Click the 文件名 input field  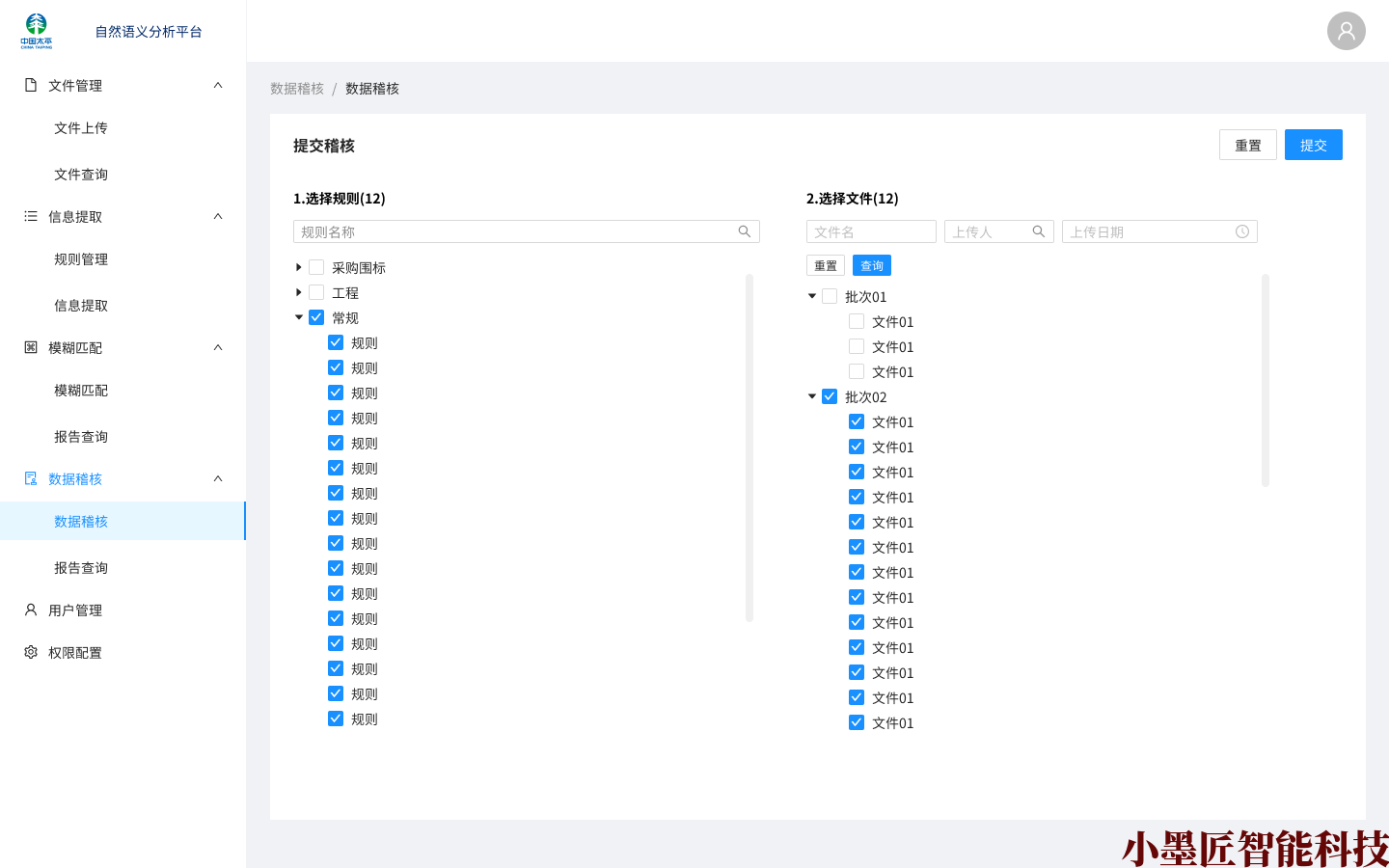871,231
